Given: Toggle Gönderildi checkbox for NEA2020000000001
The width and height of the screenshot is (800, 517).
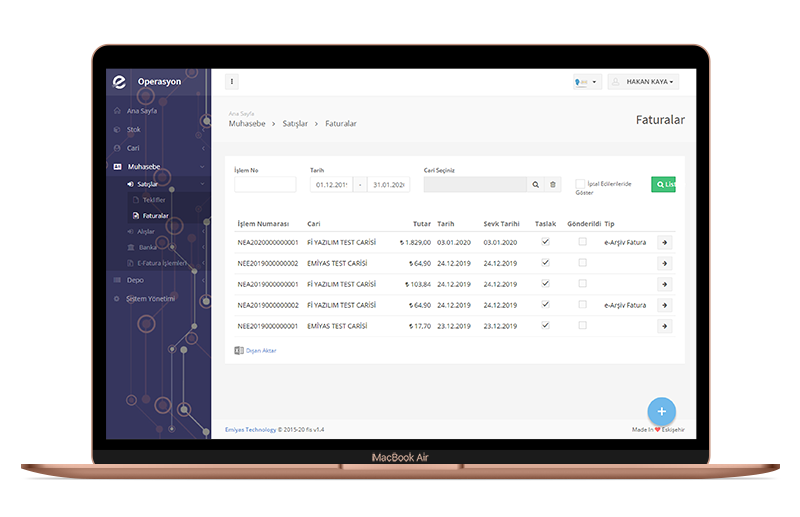Looking at the screenshot, I should [x=583, y=242].
